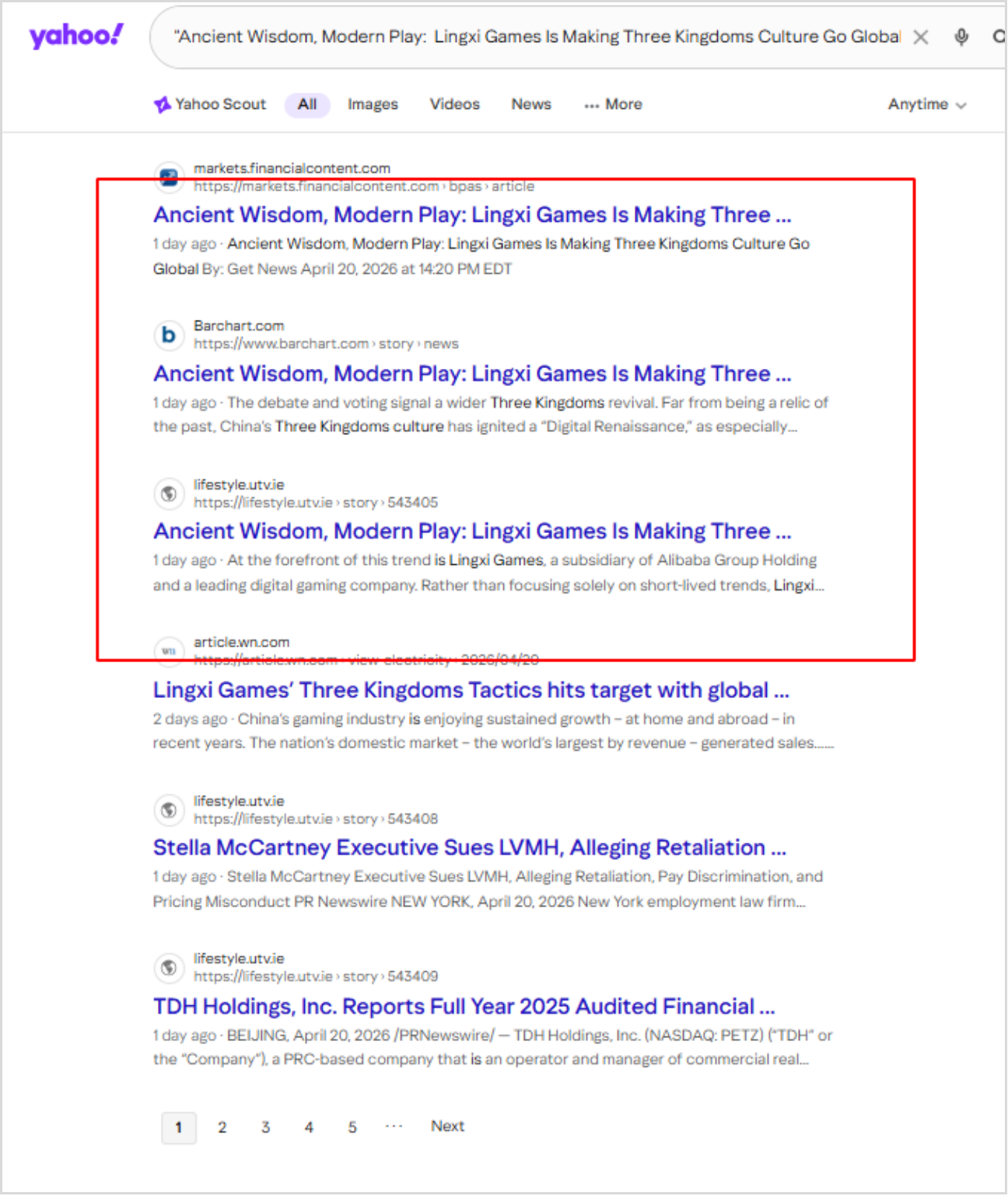Screen dimensions: 1008x1196
Task: Click the Alibaba Group Holding snippet text
Action: coord(488,573)
